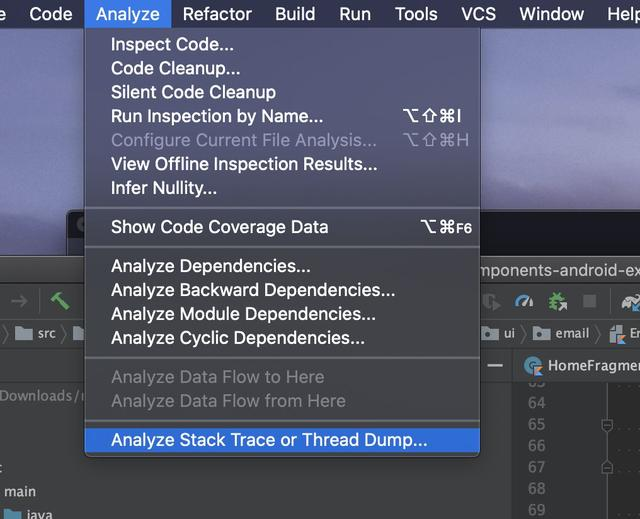
Task: Choose Inspect Code from the Analyze menu
Action: coord(172,44)
